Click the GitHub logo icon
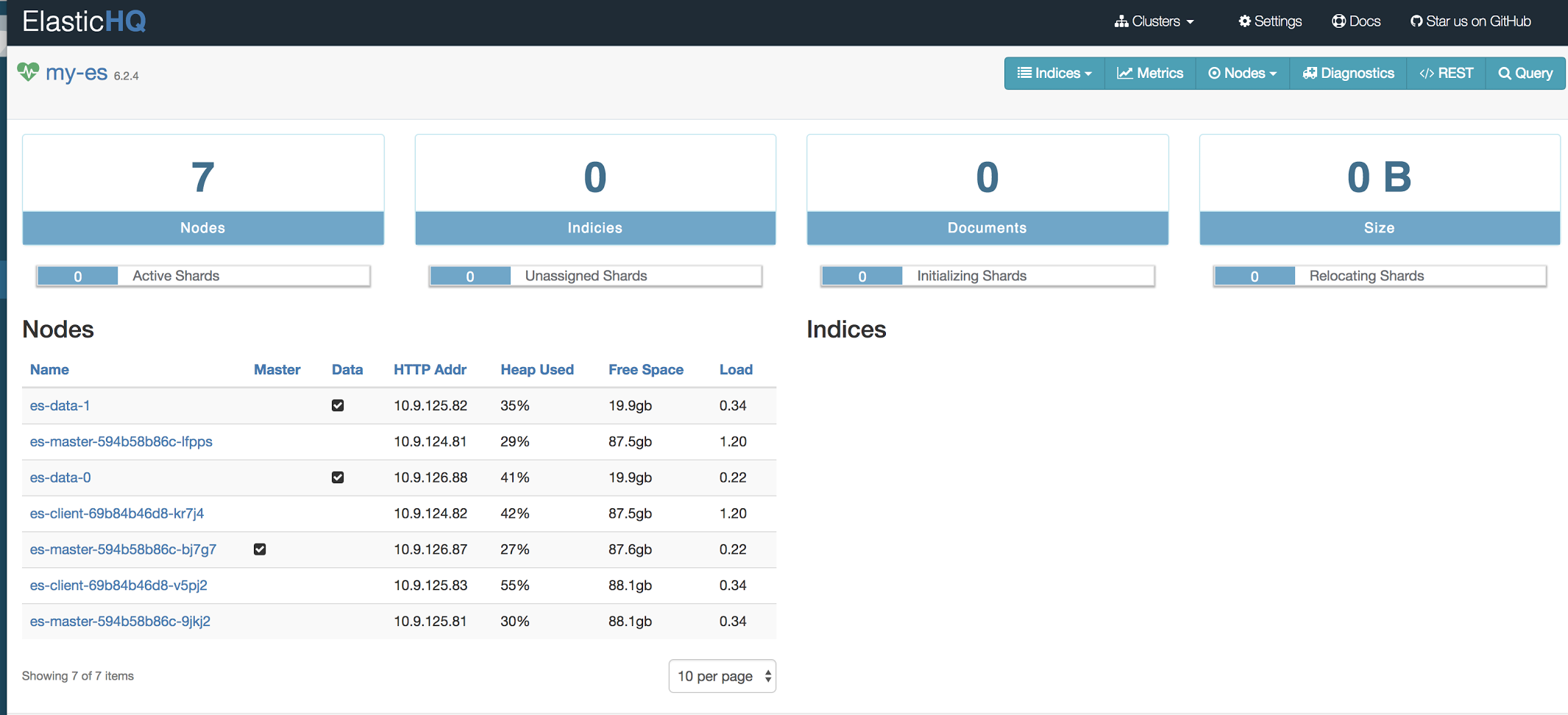 tap(1416, 21)
